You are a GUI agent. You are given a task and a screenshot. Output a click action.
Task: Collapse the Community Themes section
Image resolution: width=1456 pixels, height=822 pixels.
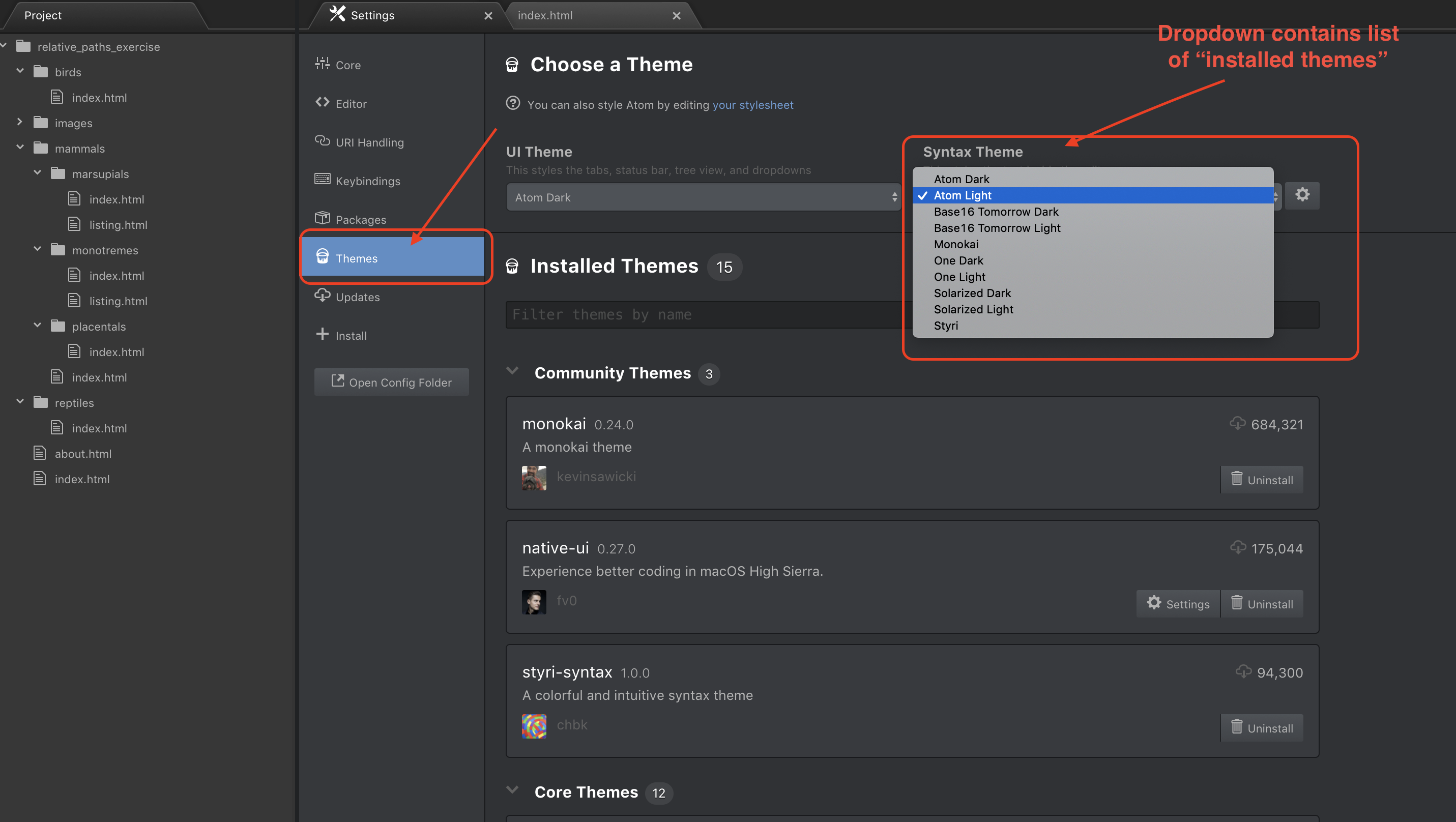tap(513, 371)
